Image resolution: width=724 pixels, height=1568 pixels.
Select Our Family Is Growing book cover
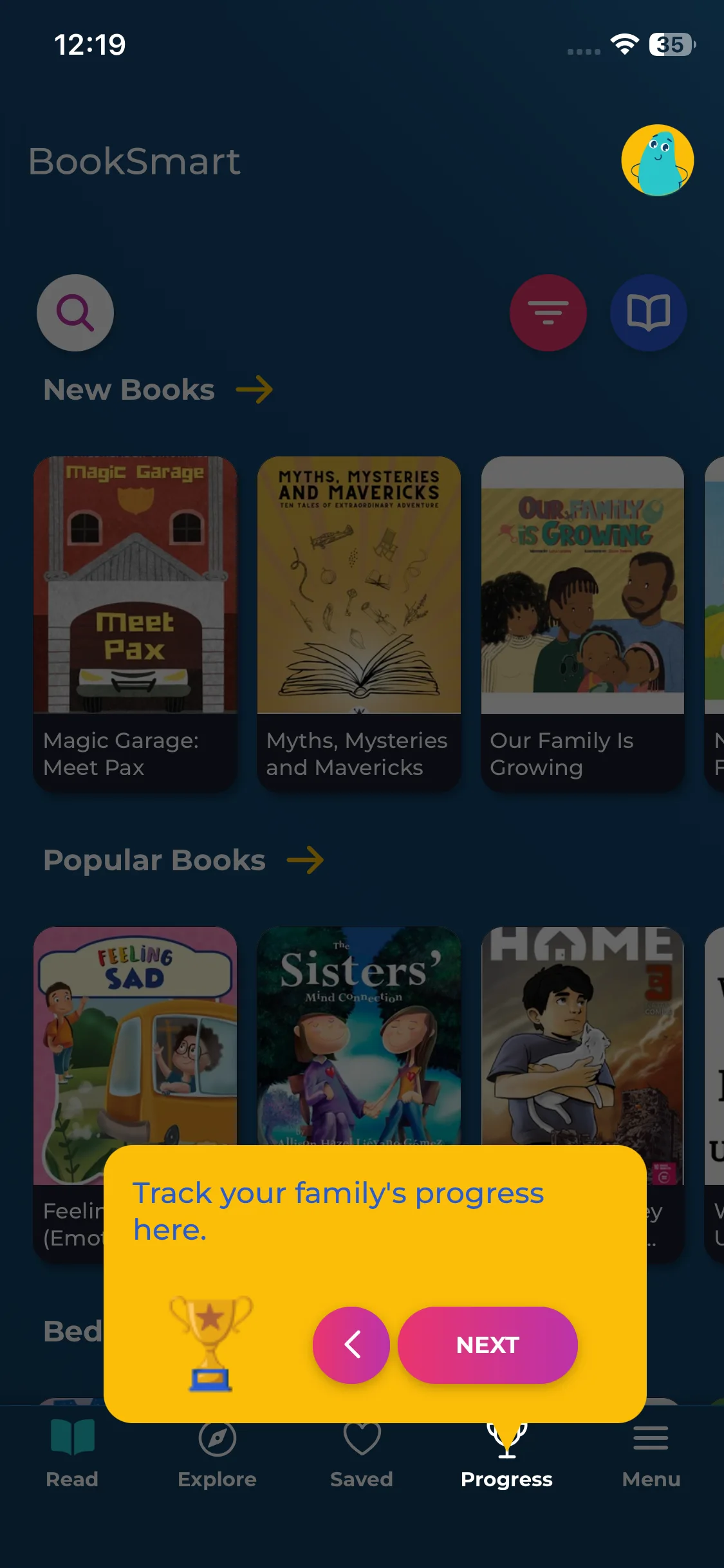[x=582, y=585]
